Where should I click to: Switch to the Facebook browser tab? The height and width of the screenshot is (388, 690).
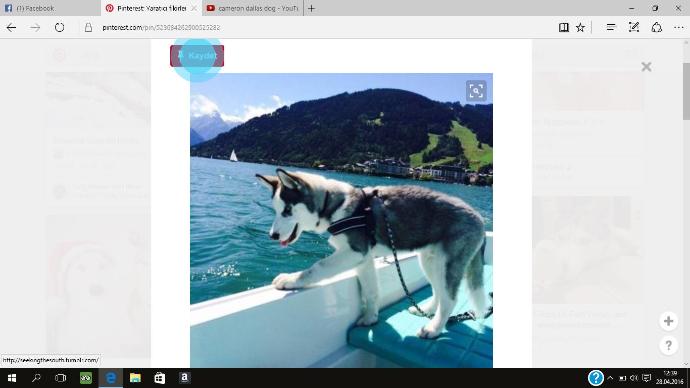[50, 8]
